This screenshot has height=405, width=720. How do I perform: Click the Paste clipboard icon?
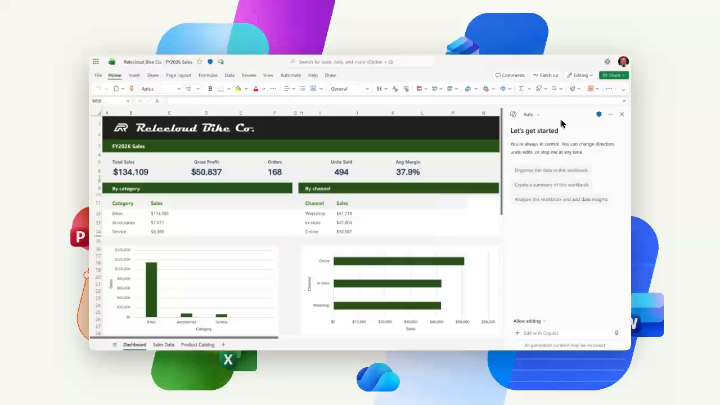(116, 89)
